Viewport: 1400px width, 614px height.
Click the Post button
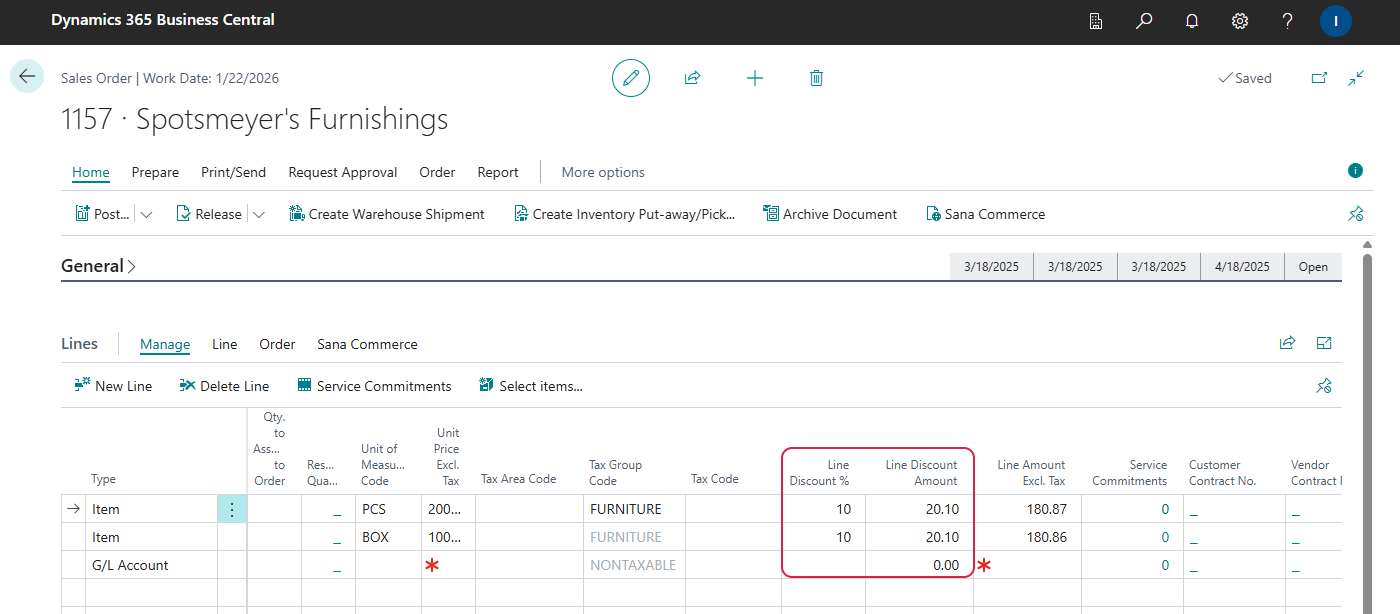[x=103, y=214]
